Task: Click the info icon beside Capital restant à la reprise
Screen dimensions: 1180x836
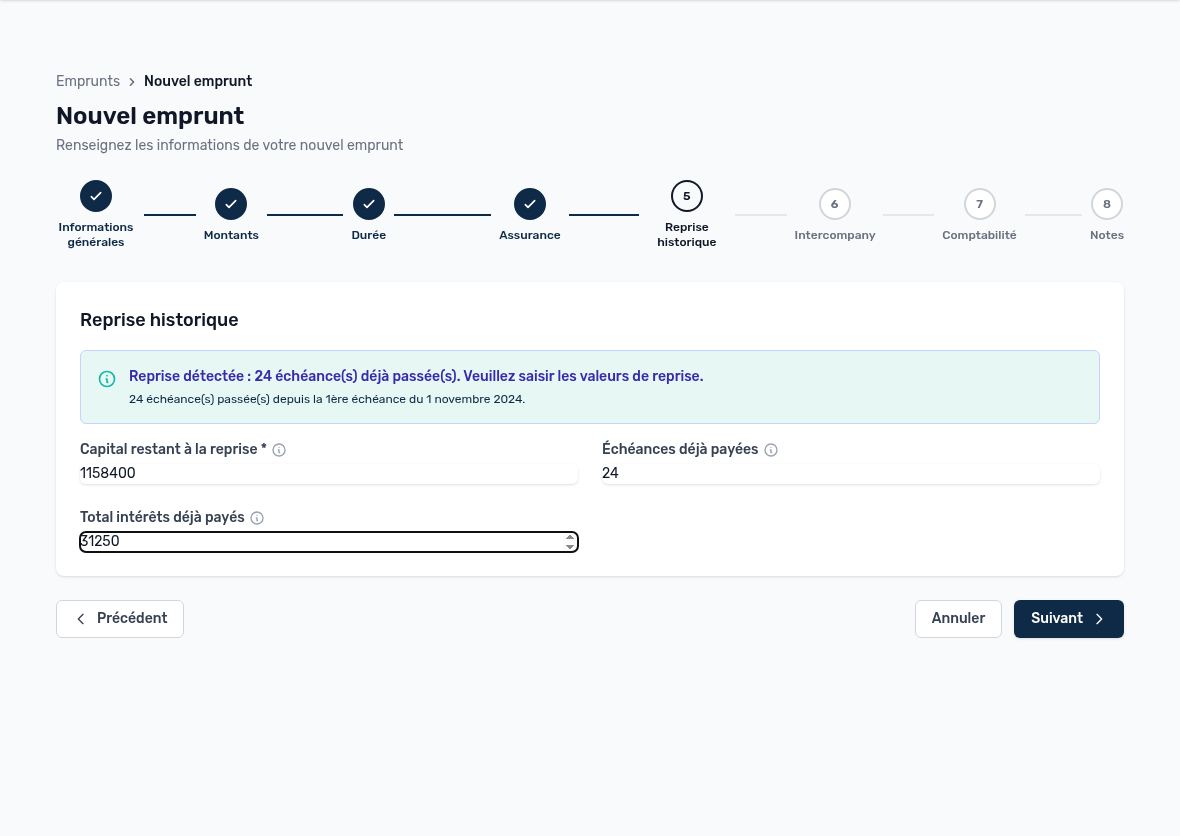Action: pyautogui.click(x=279, y=450)
